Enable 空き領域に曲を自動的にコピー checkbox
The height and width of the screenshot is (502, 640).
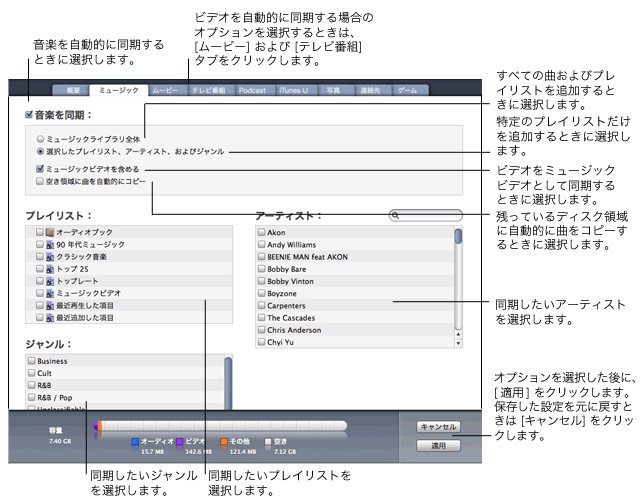click(x=40, y=181)
